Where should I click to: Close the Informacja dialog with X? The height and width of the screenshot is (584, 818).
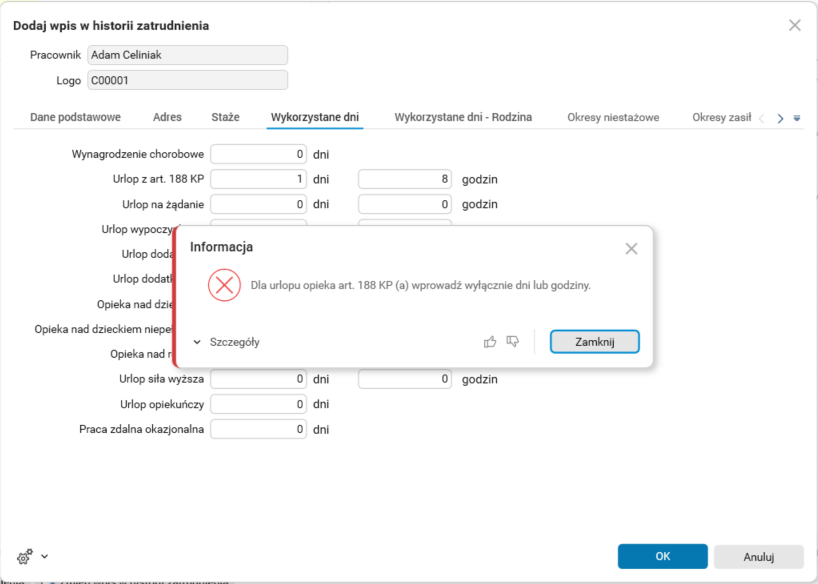[x=631, y=248]
